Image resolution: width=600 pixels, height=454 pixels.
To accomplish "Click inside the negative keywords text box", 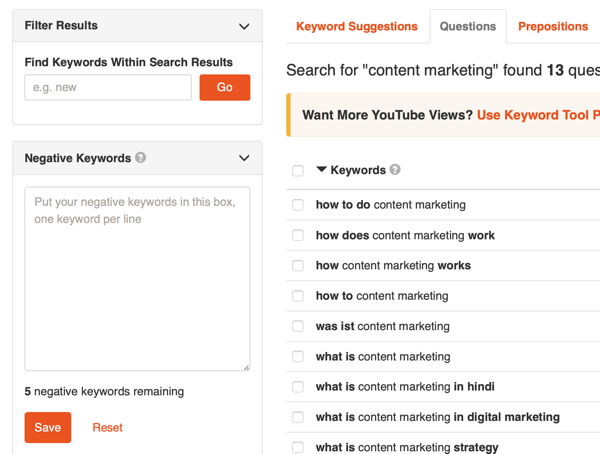I will click(x=137, y=279).
